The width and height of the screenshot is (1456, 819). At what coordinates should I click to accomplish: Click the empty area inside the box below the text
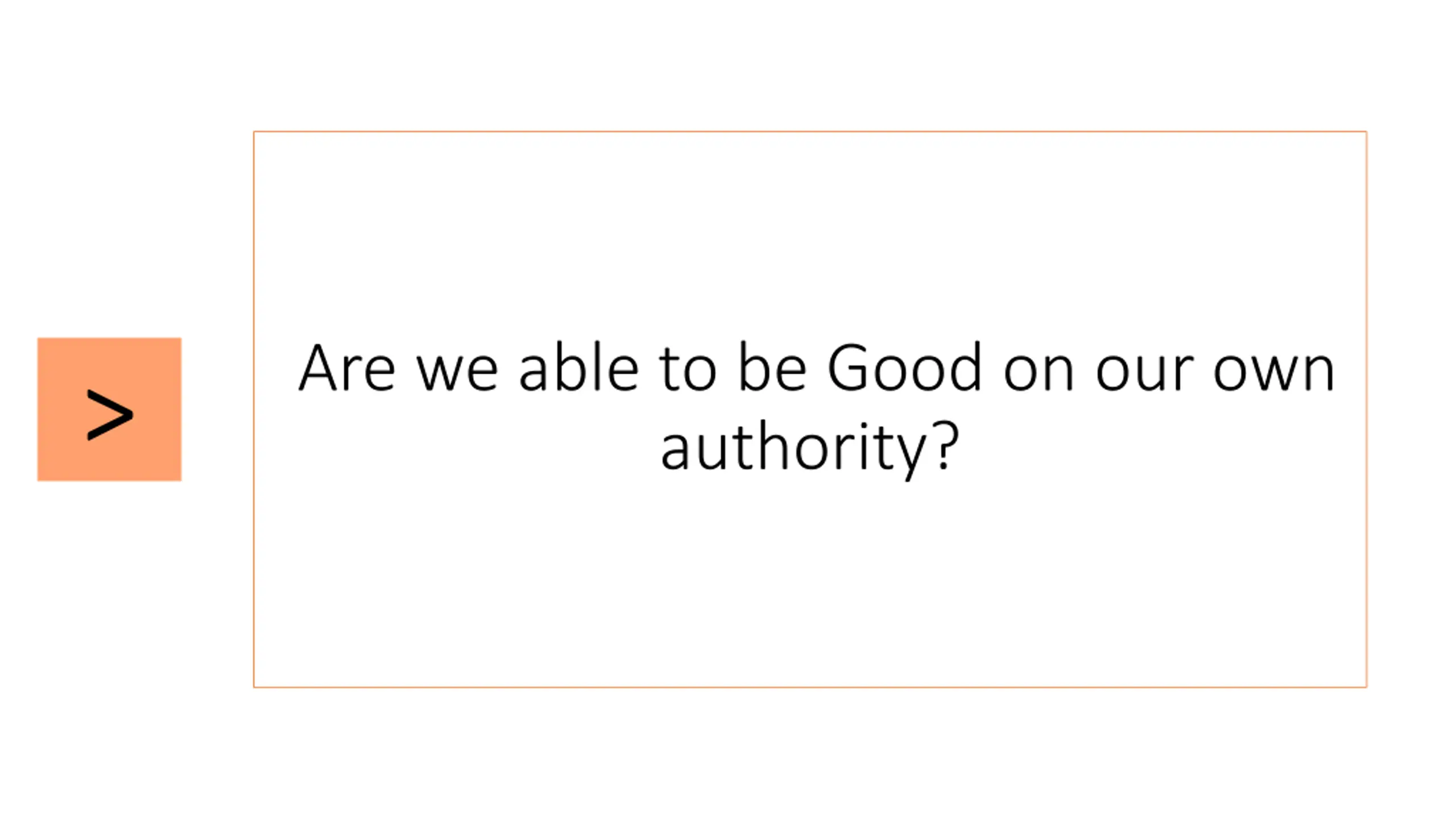pyautogui.click(x=810, y=586)
